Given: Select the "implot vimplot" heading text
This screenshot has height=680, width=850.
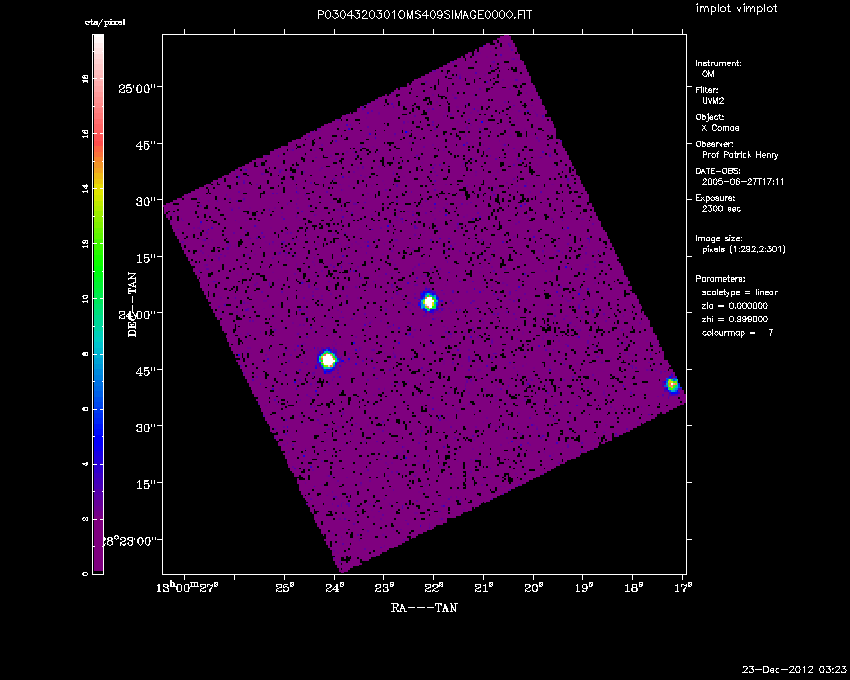Looking at the screenshot, I should coord(736,8).
